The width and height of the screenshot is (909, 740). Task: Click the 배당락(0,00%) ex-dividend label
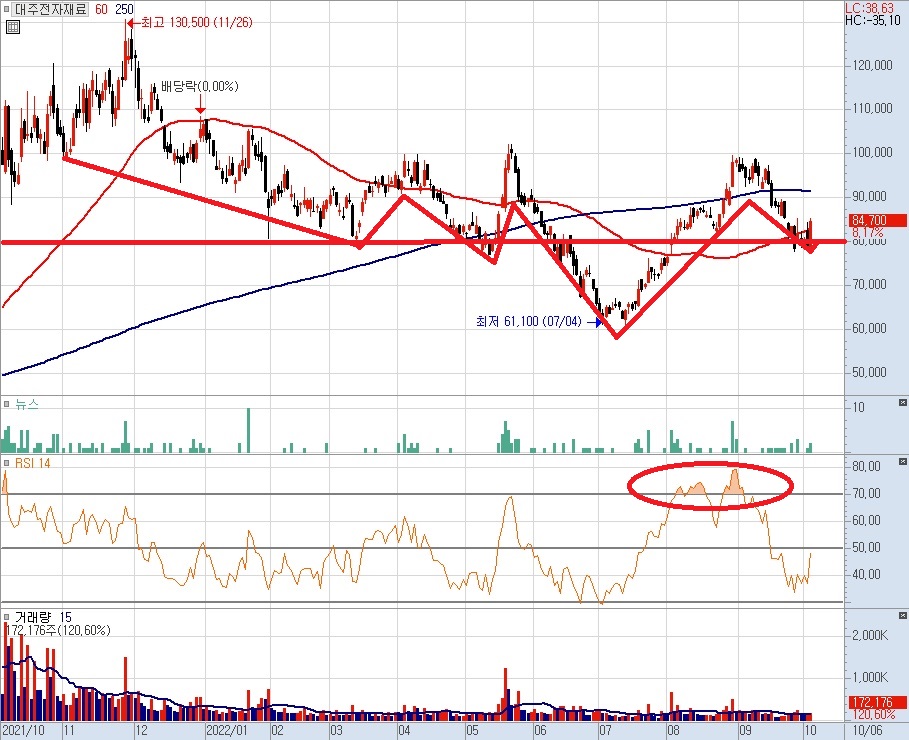click(x=200, y=86)
